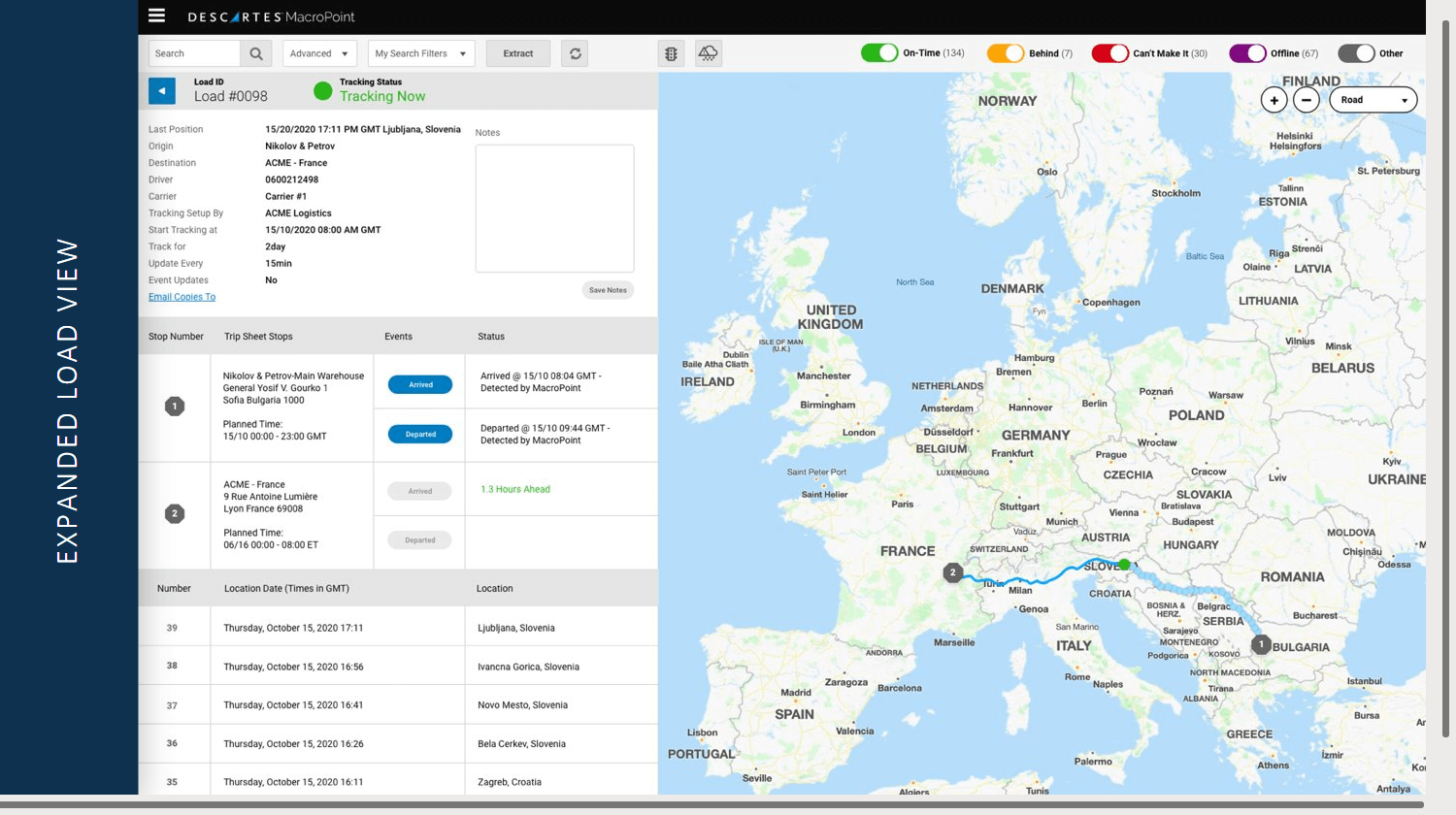Image resolution: width=1456 pixels, height=815 pixels.
Task: Toggle the Behind filter switch
Action: (1006, 53)
